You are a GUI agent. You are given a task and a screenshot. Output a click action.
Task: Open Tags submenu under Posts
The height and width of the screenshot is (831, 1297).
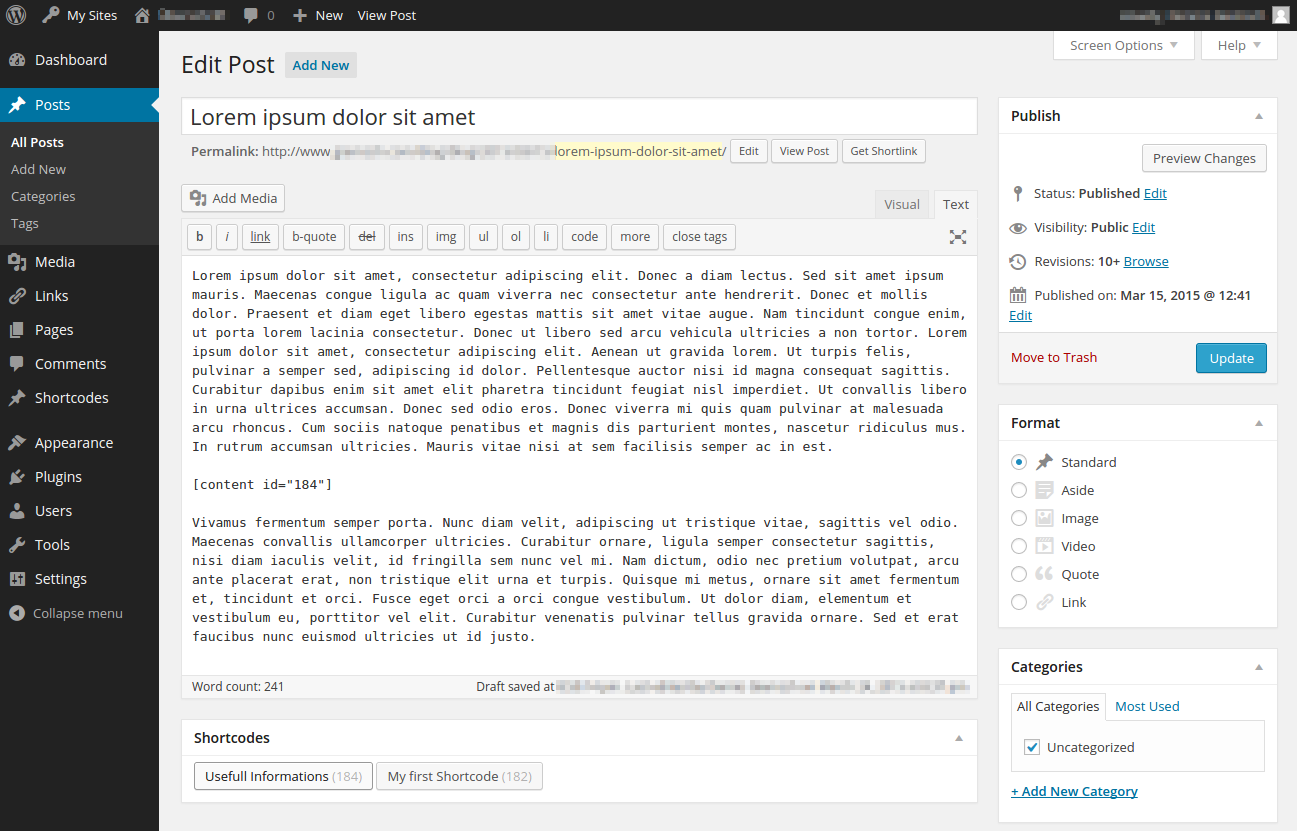[x=25, y=224]
